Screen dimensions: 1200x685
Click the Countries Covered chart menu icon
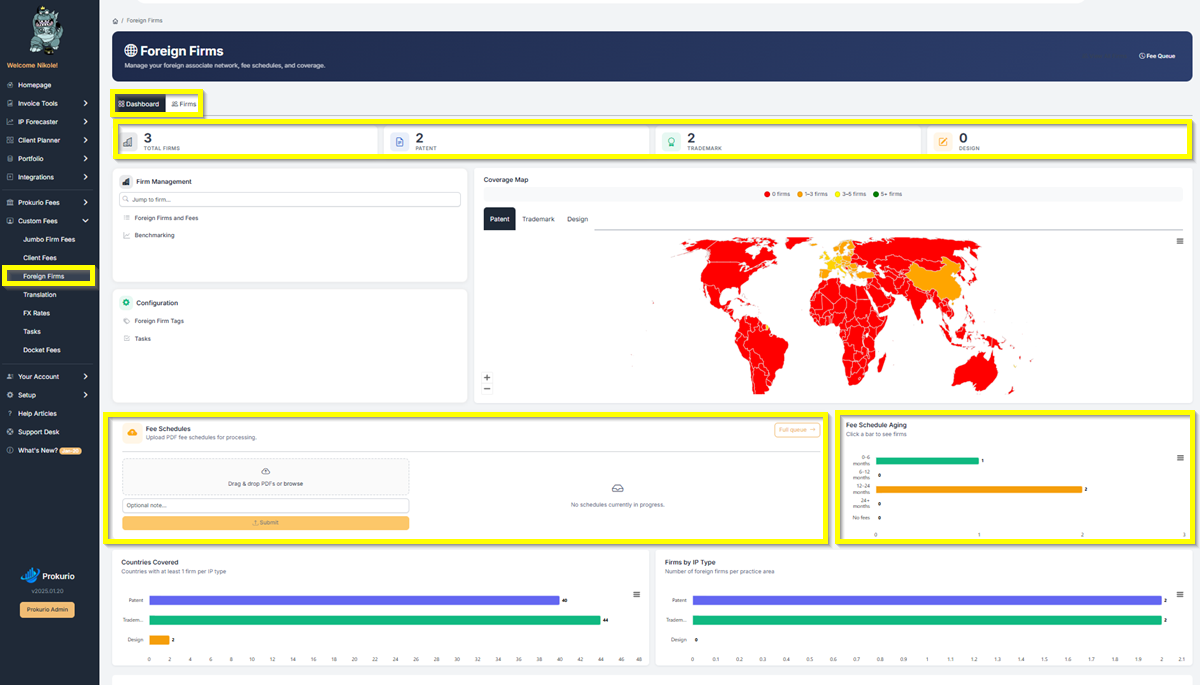click(637, 594)
